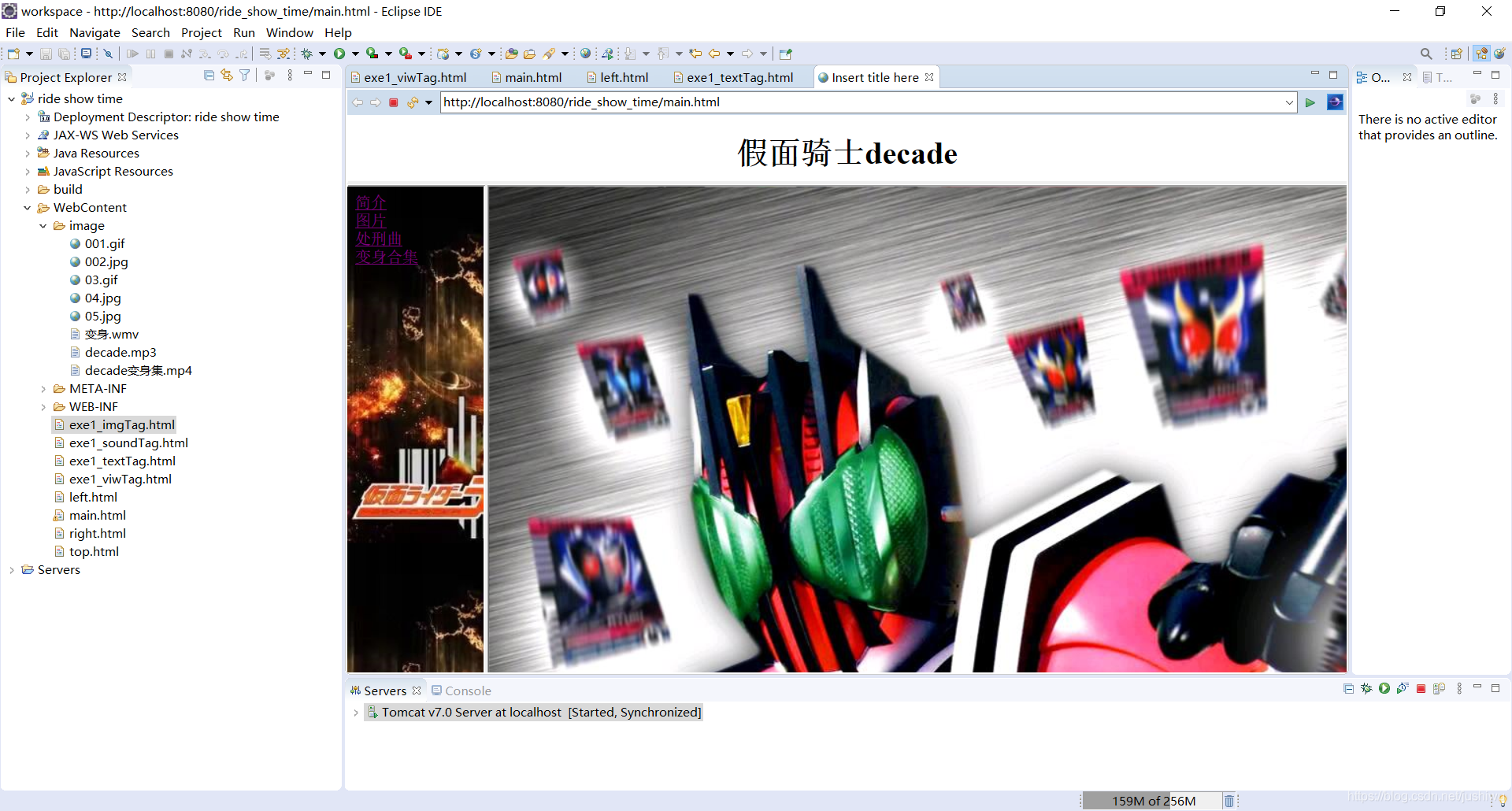Click the Open Web Browser globe icon
This screenshot has width=1512, height=811.
pyautogui.click(x=585, y=54)
